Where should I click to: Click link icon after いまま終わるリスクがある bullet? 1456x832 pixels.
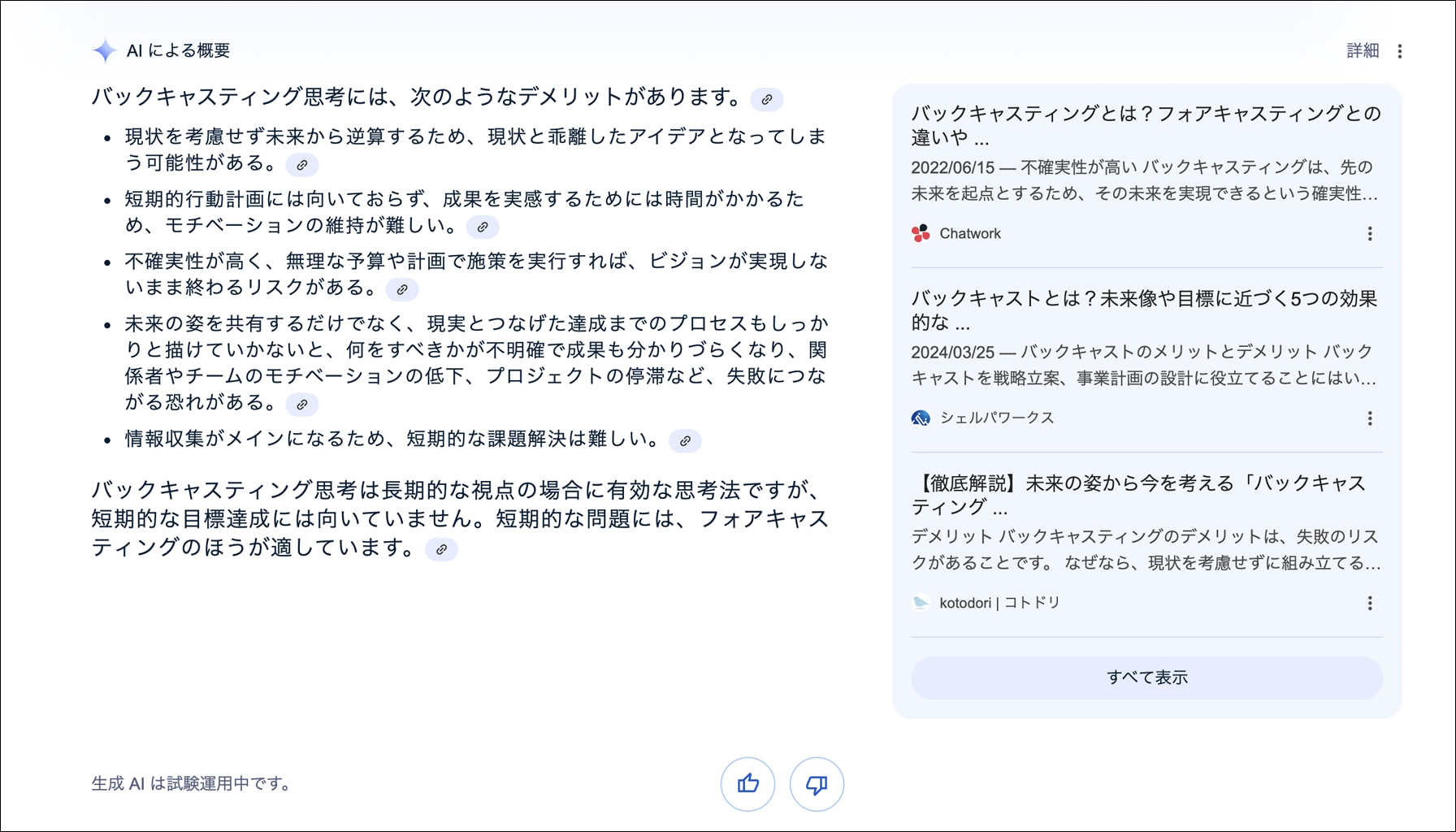click(402, 289)
